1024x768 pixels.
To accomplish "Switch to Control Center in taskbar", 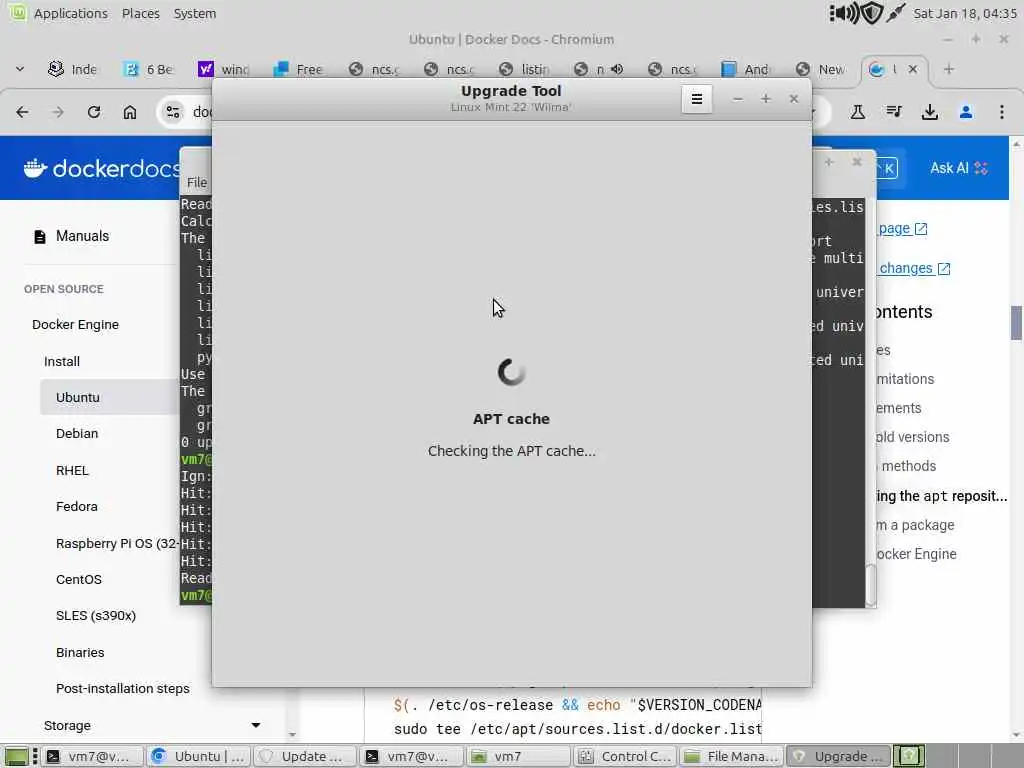I will pyautogui.click(x=625, y=756).
